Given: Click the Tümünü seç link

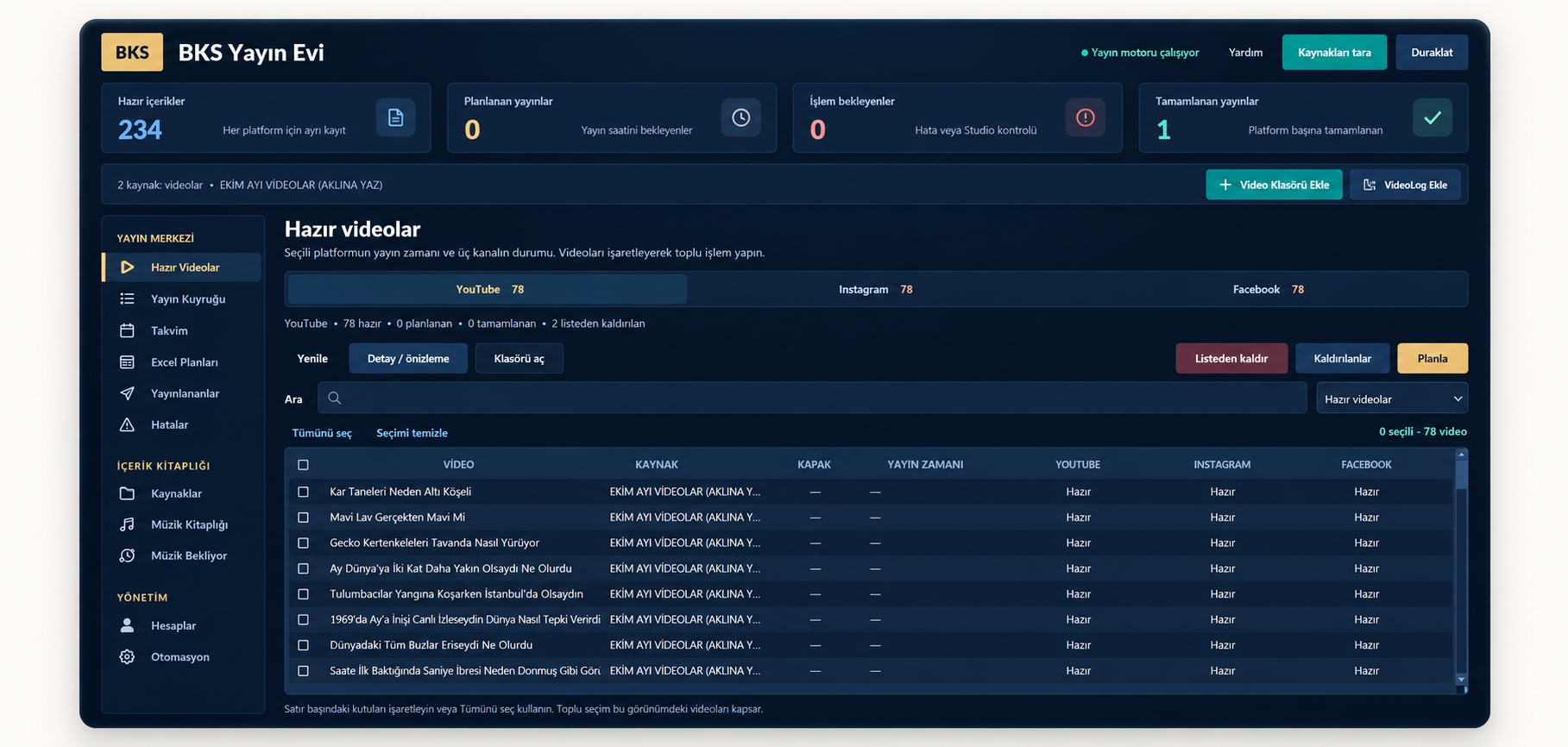Looking at the screenshot, I should (322, 433).
